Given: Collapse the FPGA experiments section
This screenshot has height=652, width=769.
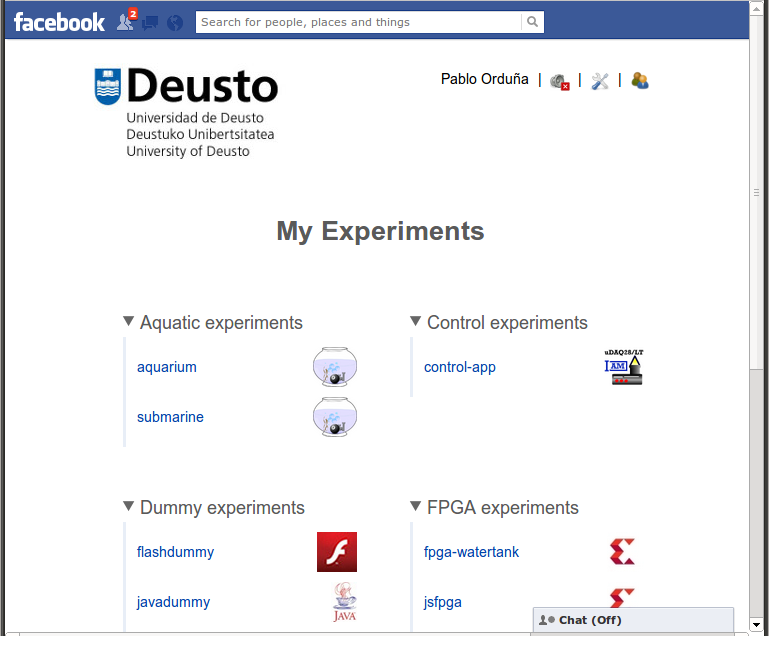Looking at the screenshot, I should click(415, 507).
